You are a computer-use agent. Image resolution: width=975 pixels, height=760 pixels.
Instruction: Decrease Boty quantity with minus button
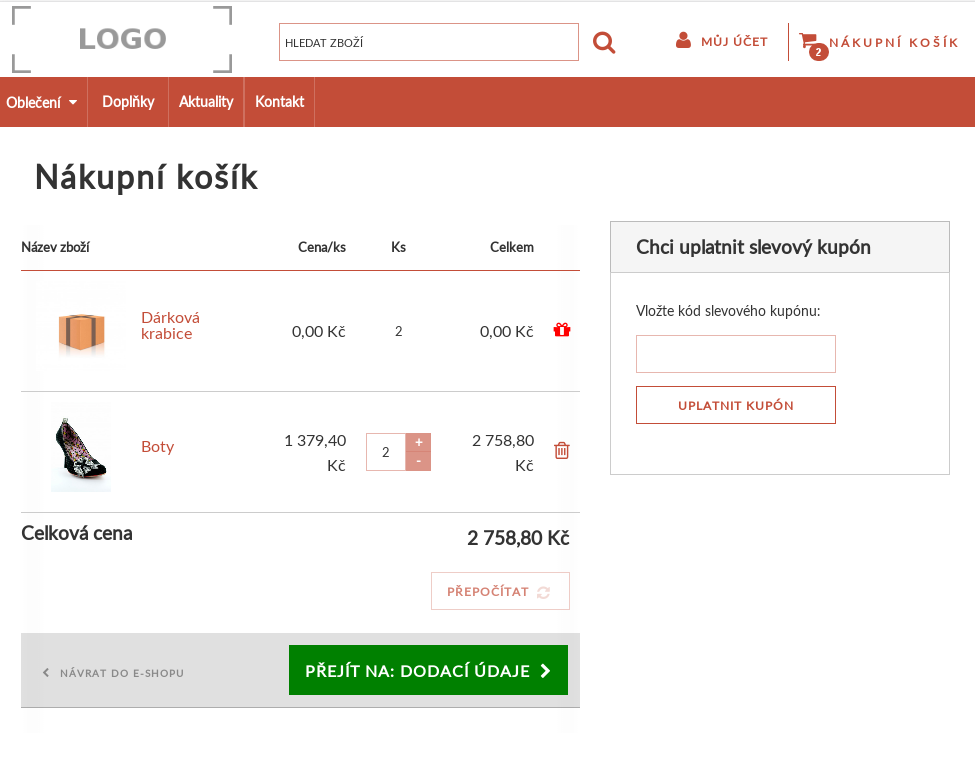[418, 461]
